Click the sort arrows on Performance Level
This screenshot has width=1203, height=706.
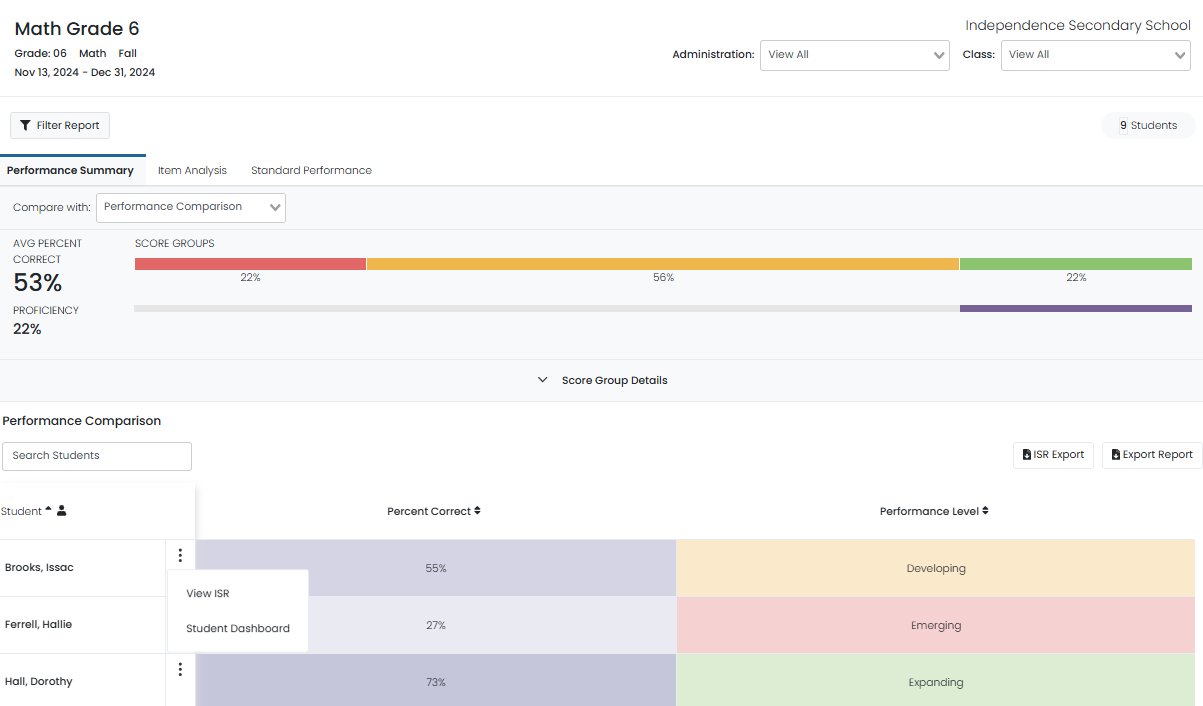(x=986, y=510)
